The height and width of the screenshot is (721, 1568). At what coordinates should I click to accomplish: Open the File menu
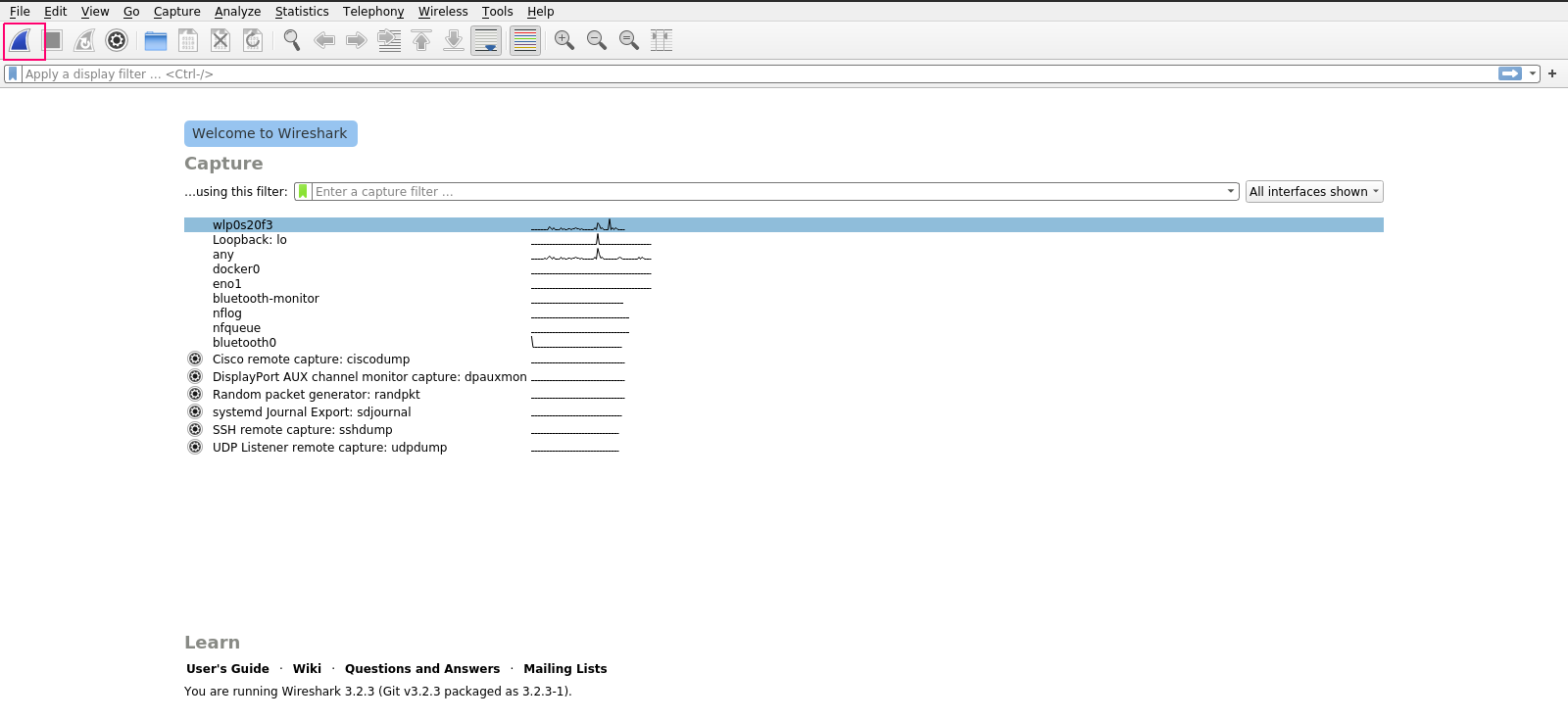[20, 12]
